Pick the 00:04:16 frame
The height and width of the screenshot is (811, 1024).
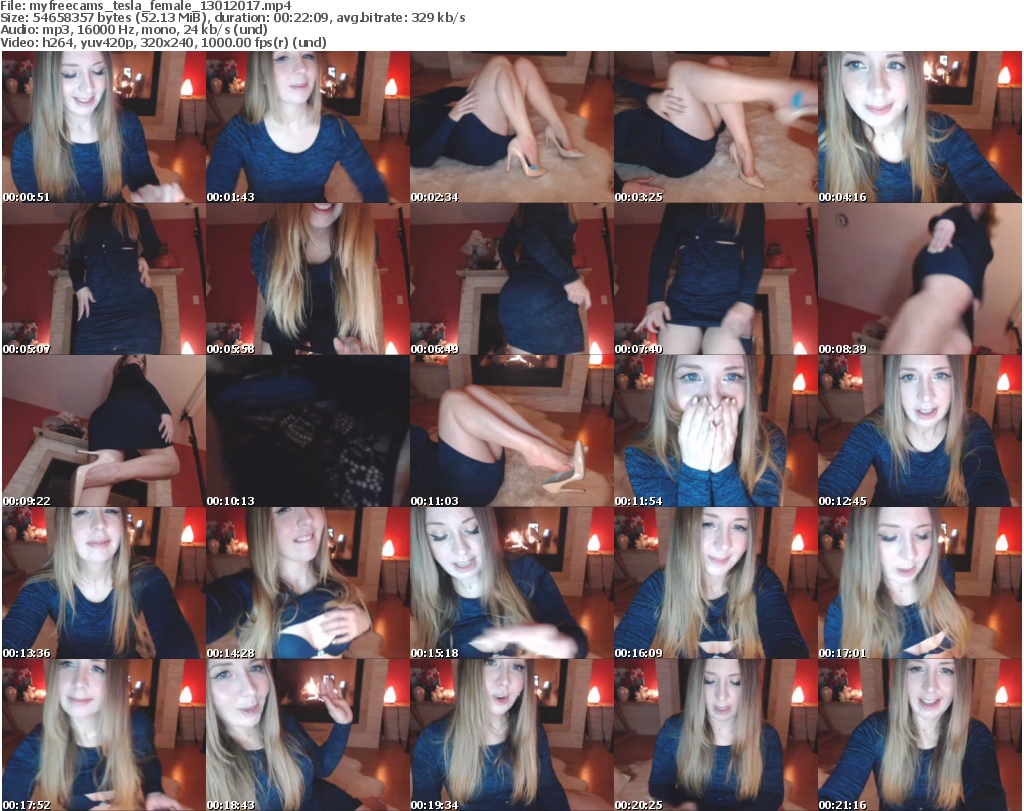coord(920,127)
